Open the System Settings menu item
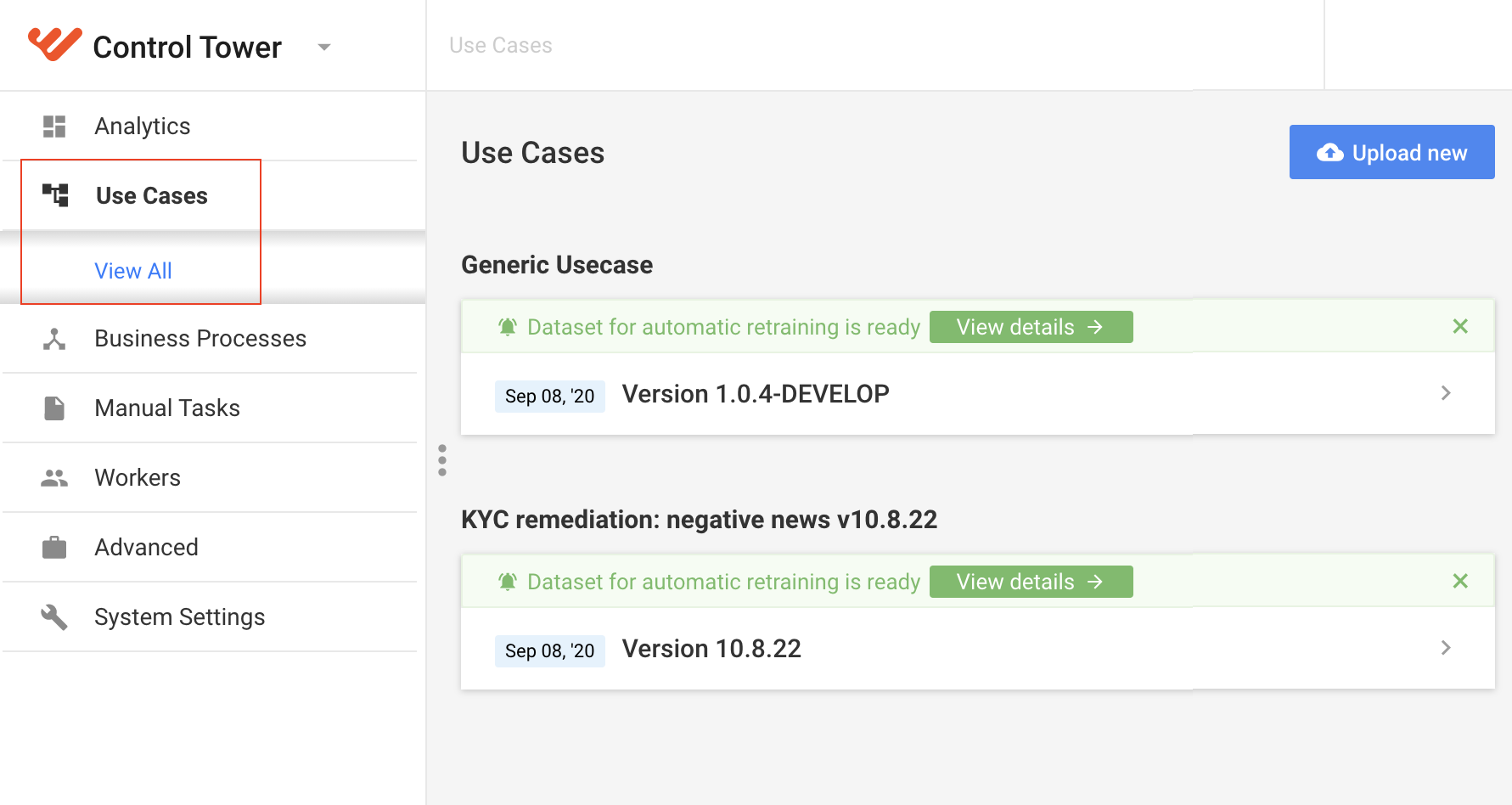 (x=210, y=617)
